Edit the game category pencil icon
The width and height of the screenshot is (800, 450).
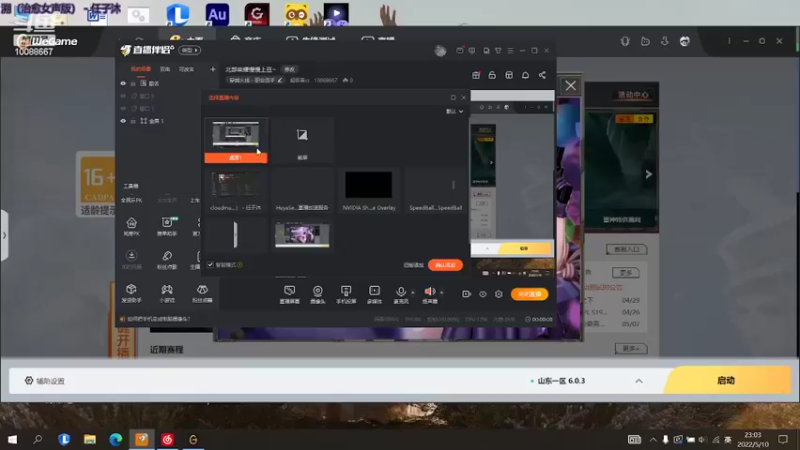(x=280, y=80)
